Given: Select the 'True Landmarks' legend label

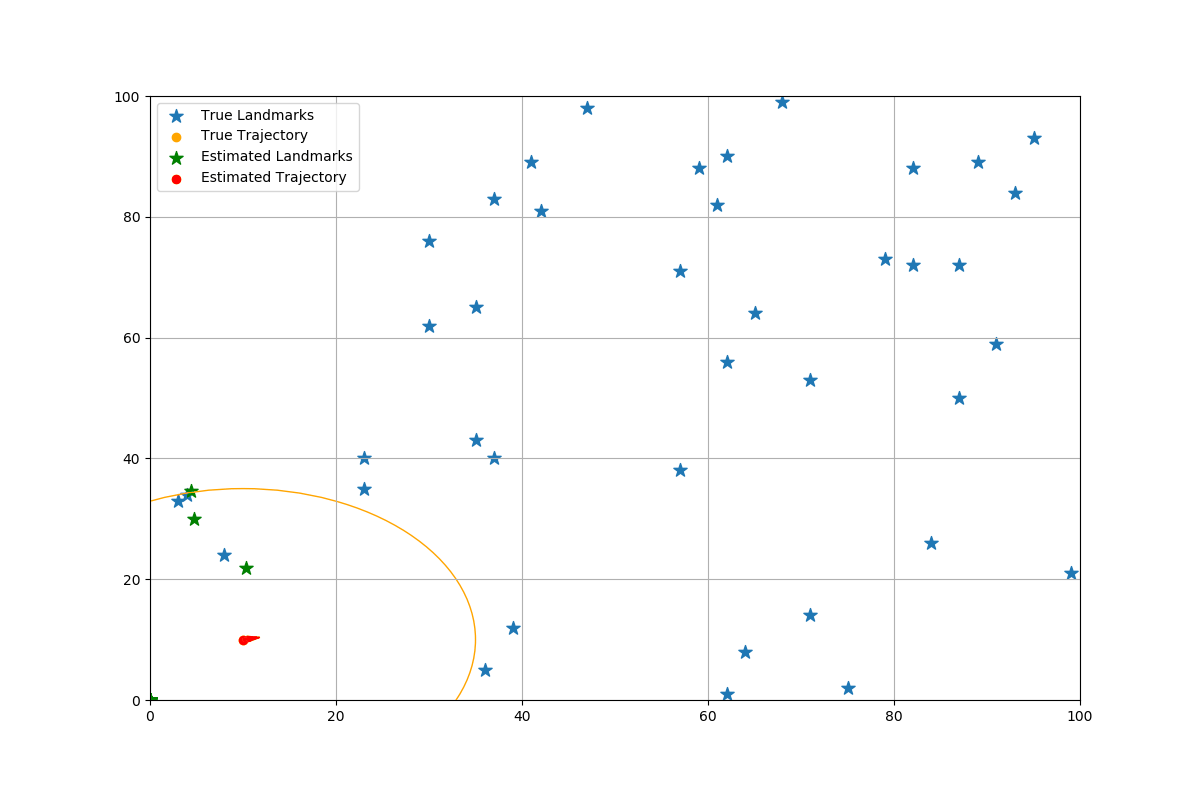Looking at the screenshot, I should click(257, 115).
